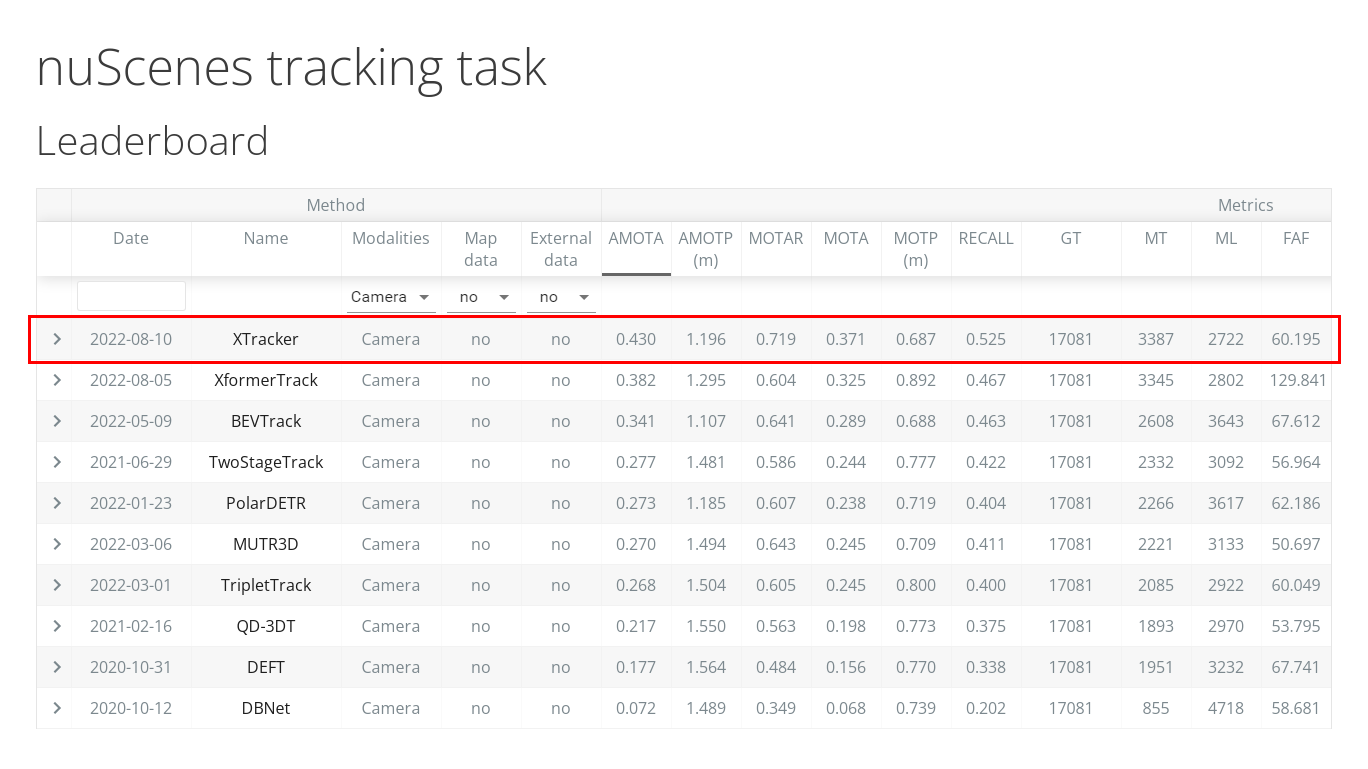Select the TripletTrack name cell
Screen dimensions: 1368x769
[266, 585]
